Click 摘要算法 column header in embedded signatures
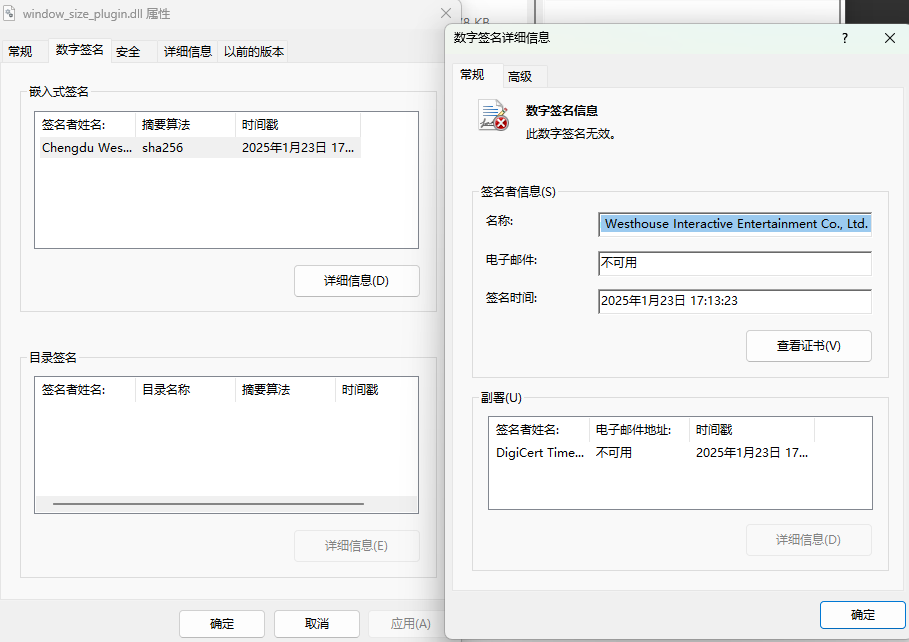909x642 pixels. (186, 125)
